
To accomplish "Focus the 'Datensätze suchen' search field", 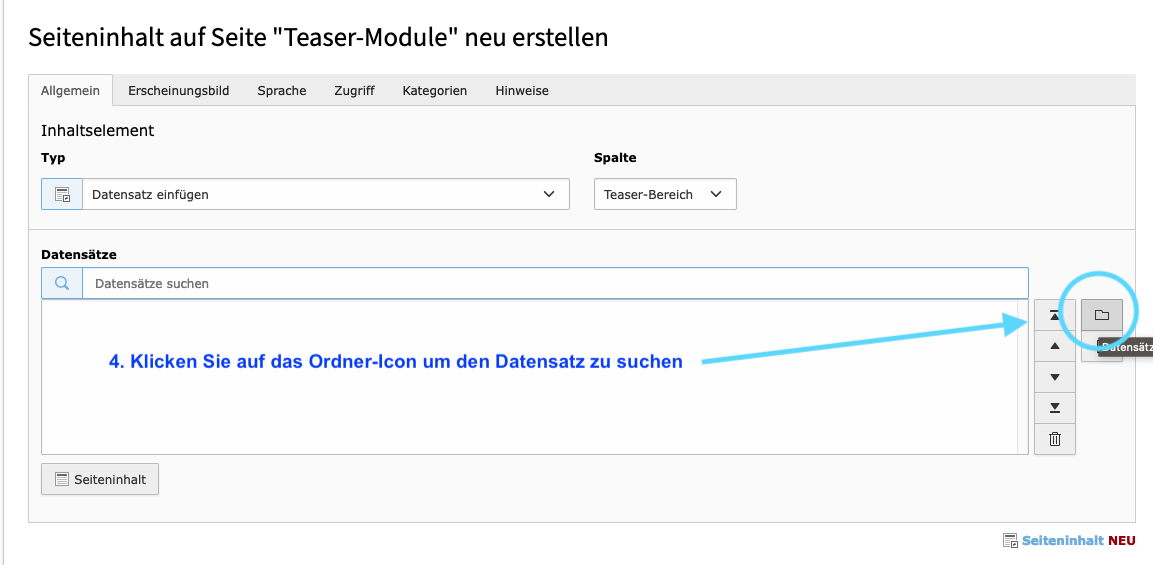I will [x=554, y=283].
